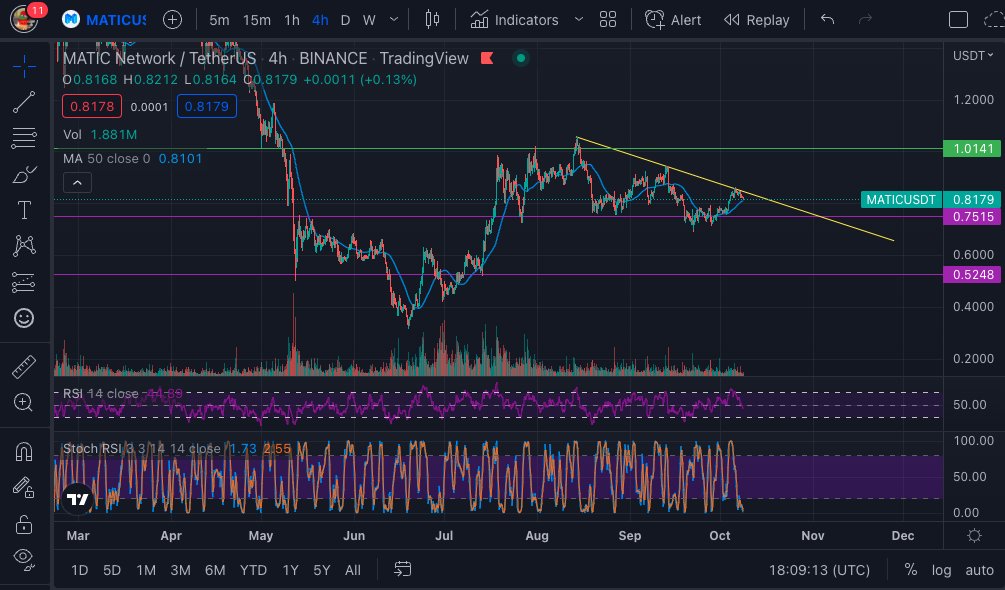Open the candlestick chart type menu
The width and height of the screenshot is (1005, 590).
point(433,20)
